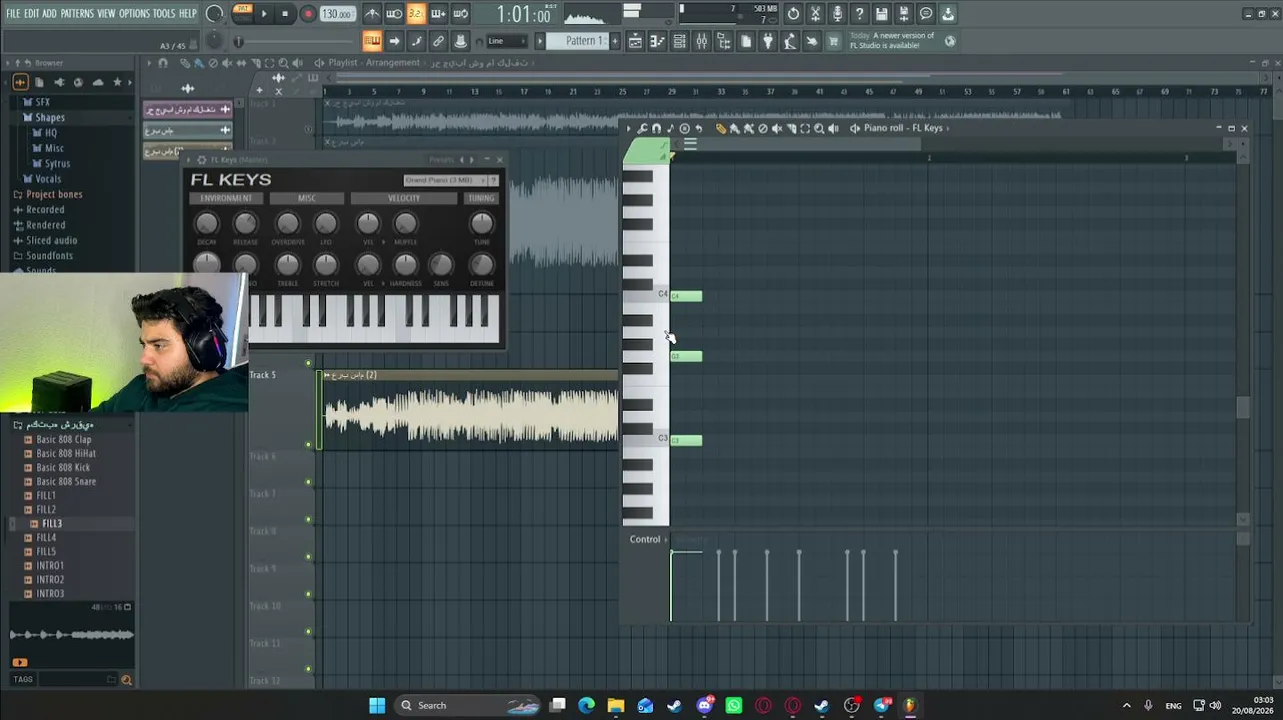The width and height of the screenshot is (1283, 720).
Task: Expand the Project bones folder
Action: point(54,194)
